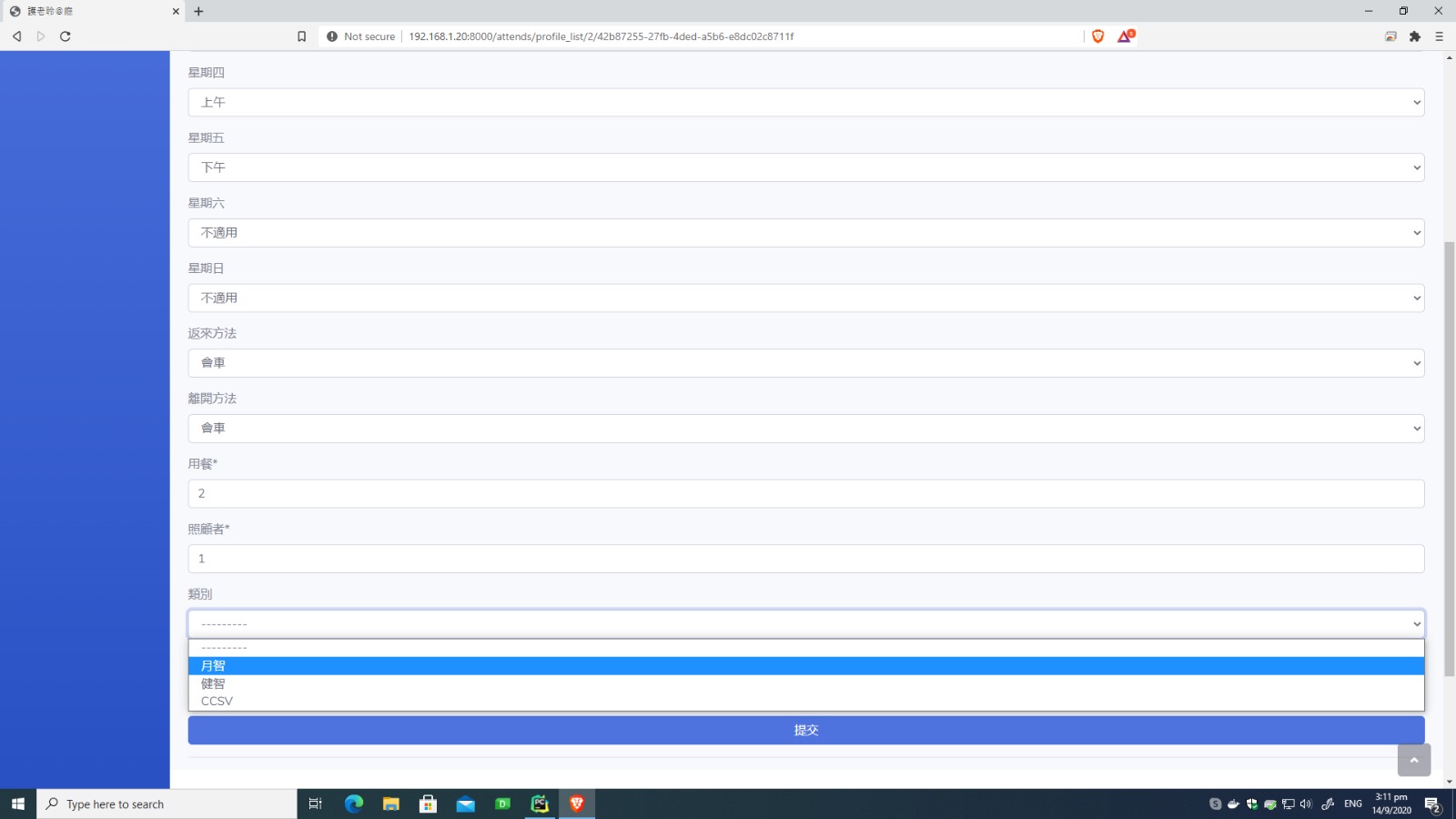The width and height of the screenshot is (1456, 819).
Task: Open the browser hamburger menu
Action: coord(1439,36)
